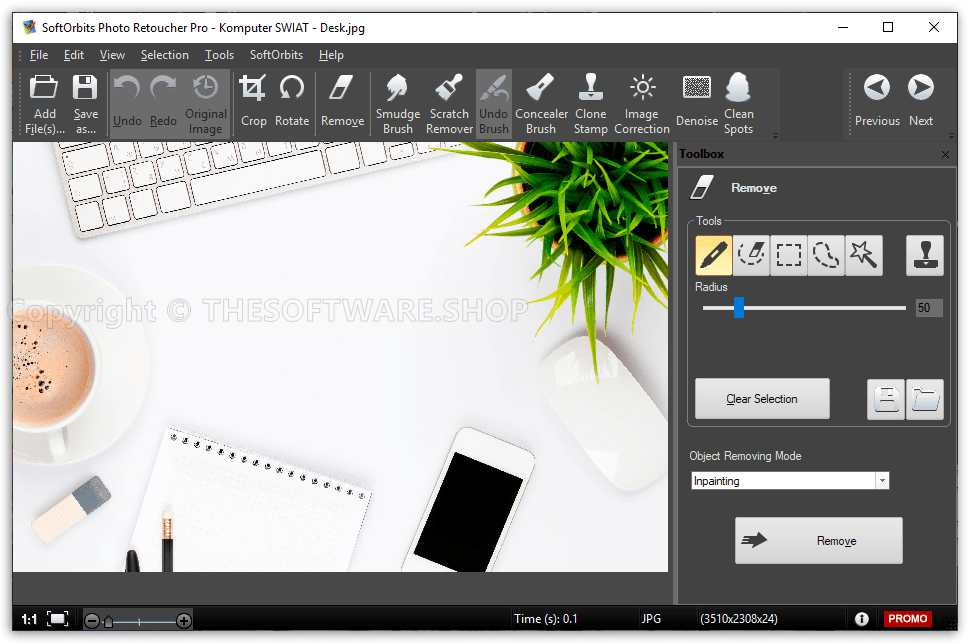Select the Undo Brush tool
This screenshot has height=643, width=970.
(x=494, y=103)
